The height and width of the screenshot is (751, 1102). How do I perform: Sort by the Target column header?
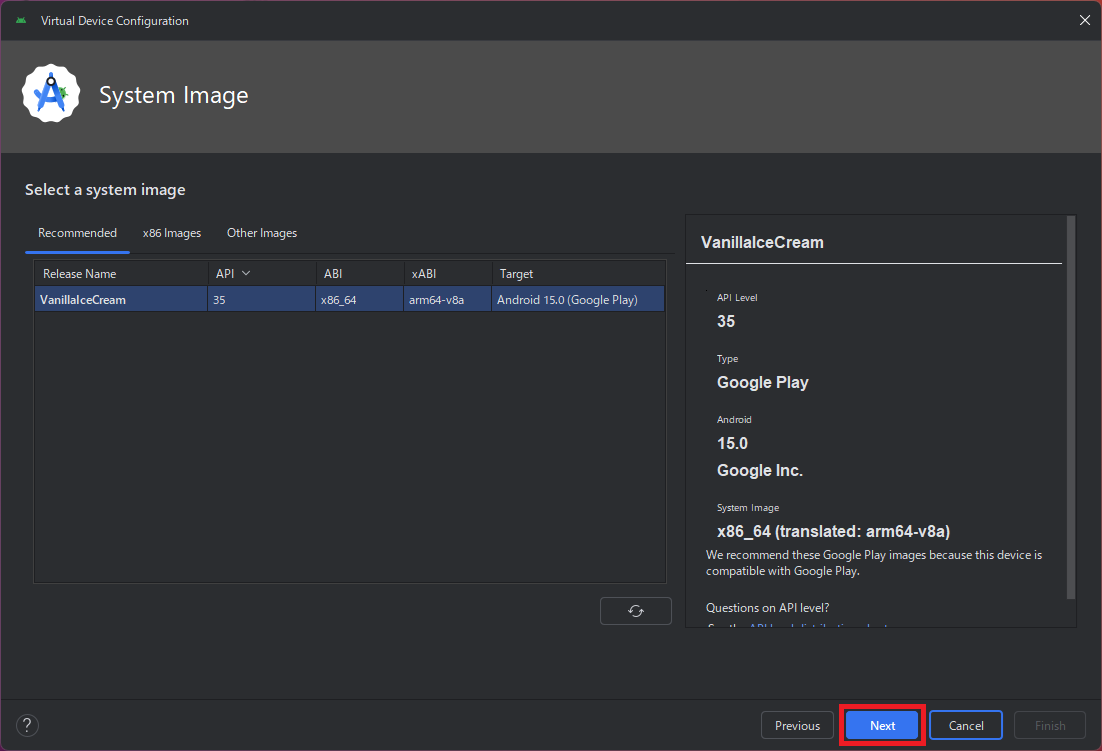tap(516, 273)
